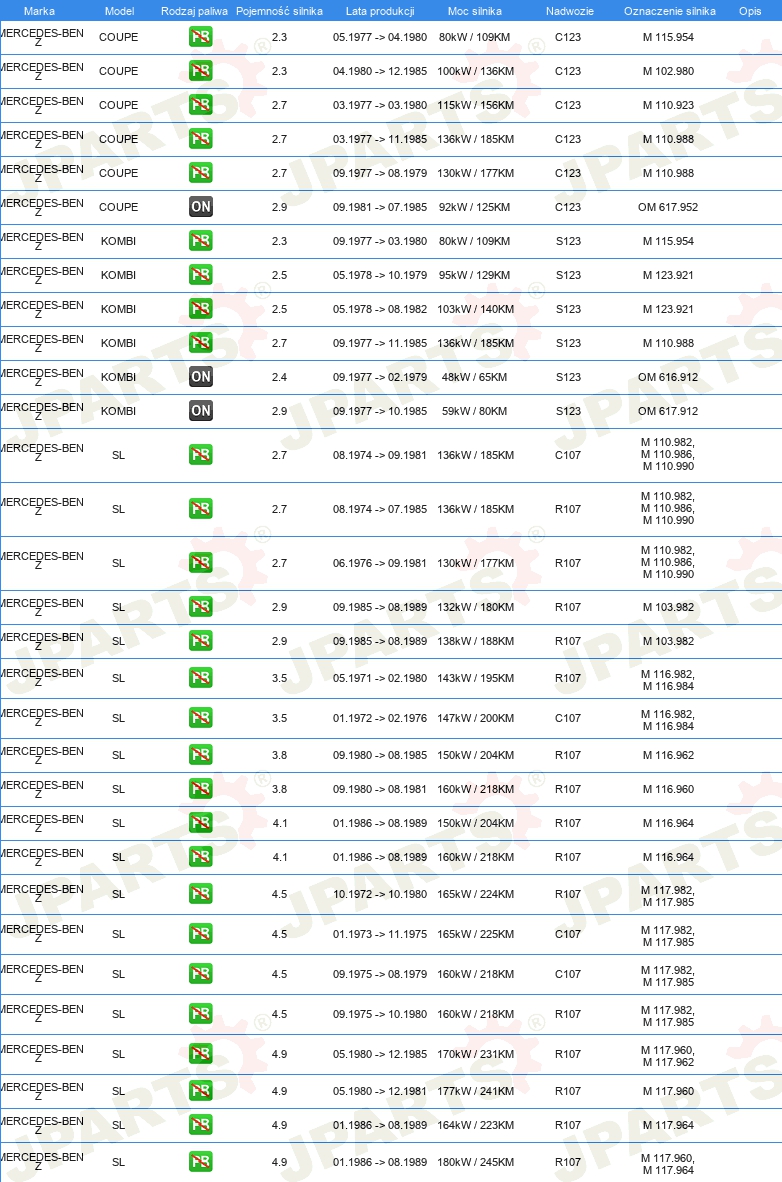The image size is (782, 1182).
Task: Click petrol icon in 100kW / 136KM row
Action: (201, 71)
